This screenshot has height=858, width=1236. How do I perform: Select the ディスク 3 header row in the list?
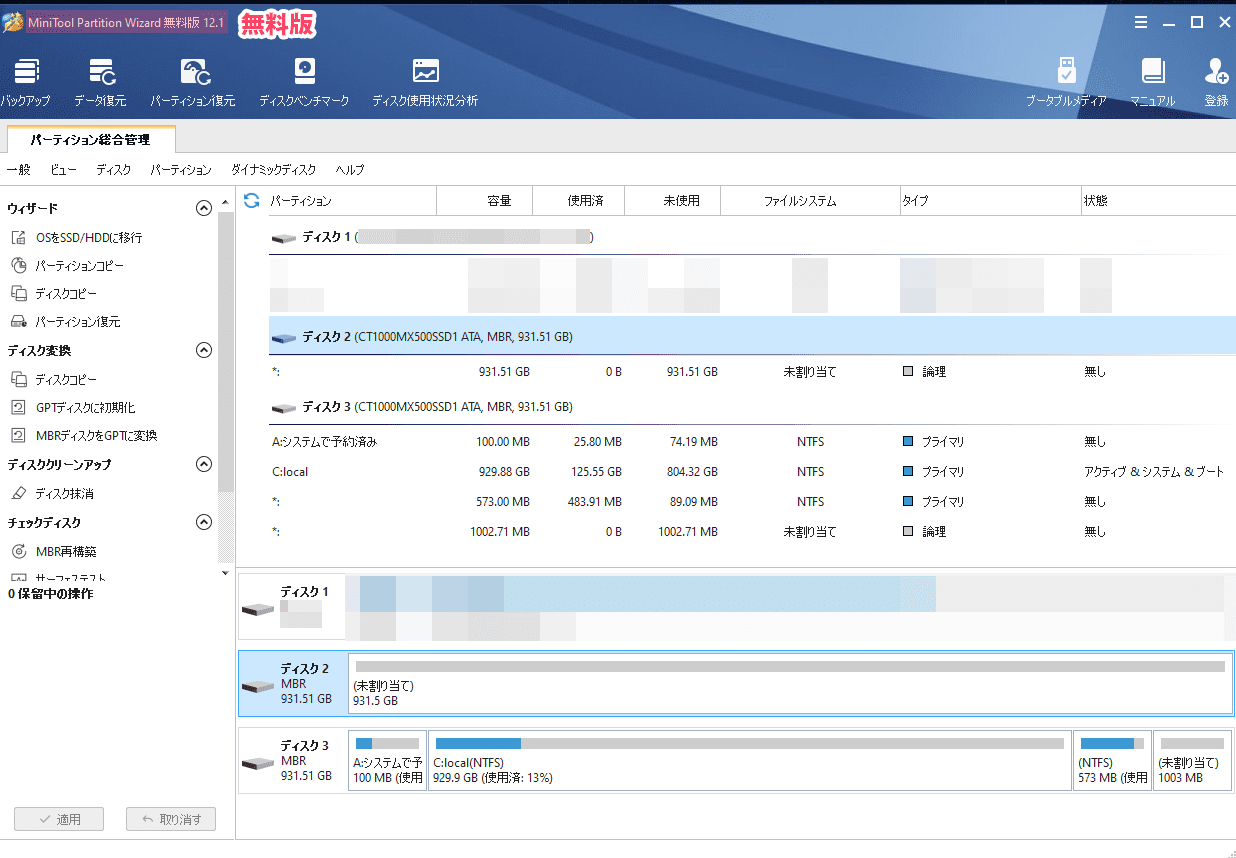(x=752, y=408)
